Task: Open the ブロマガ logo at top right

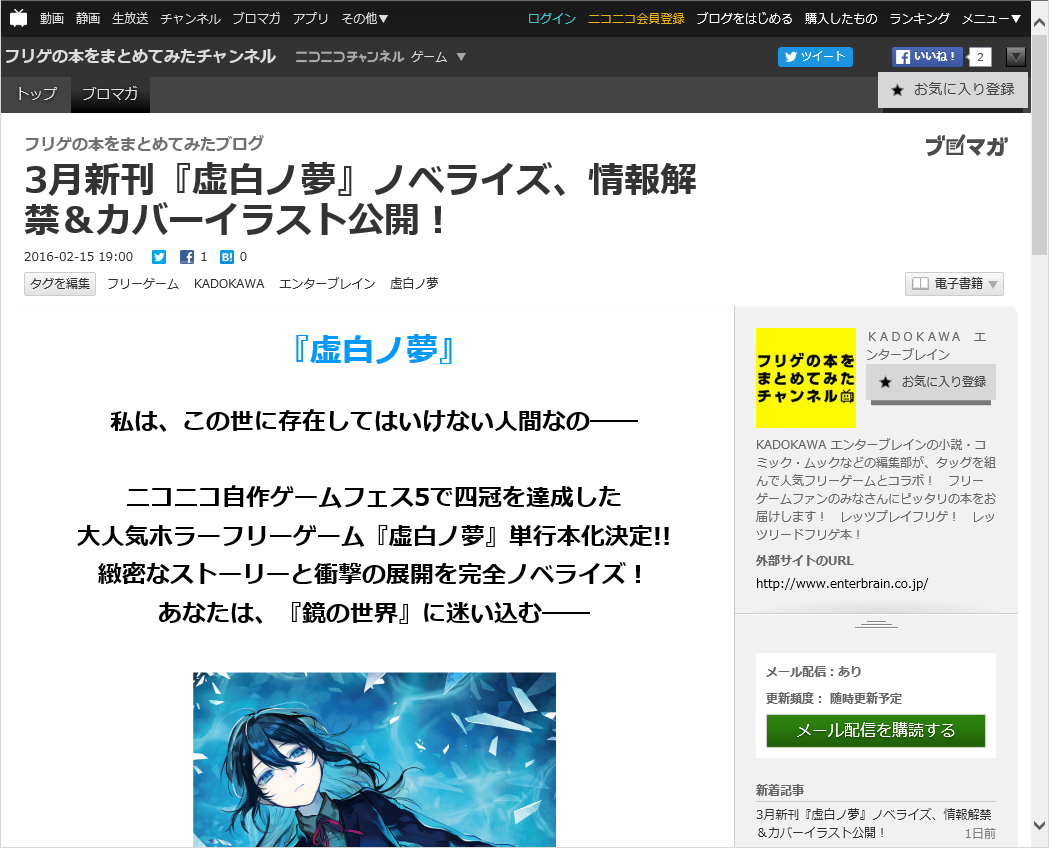Action: click(965, 146)
